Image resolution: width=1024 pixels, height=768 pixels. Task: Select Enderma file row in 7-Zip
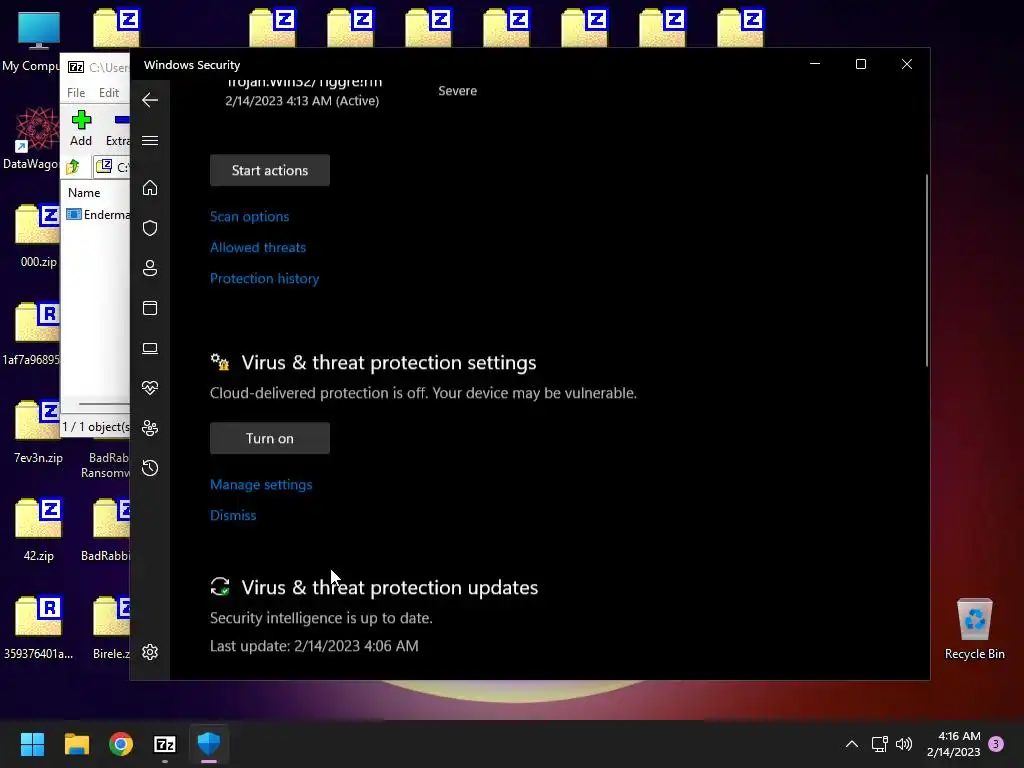[x=98, y=215]
